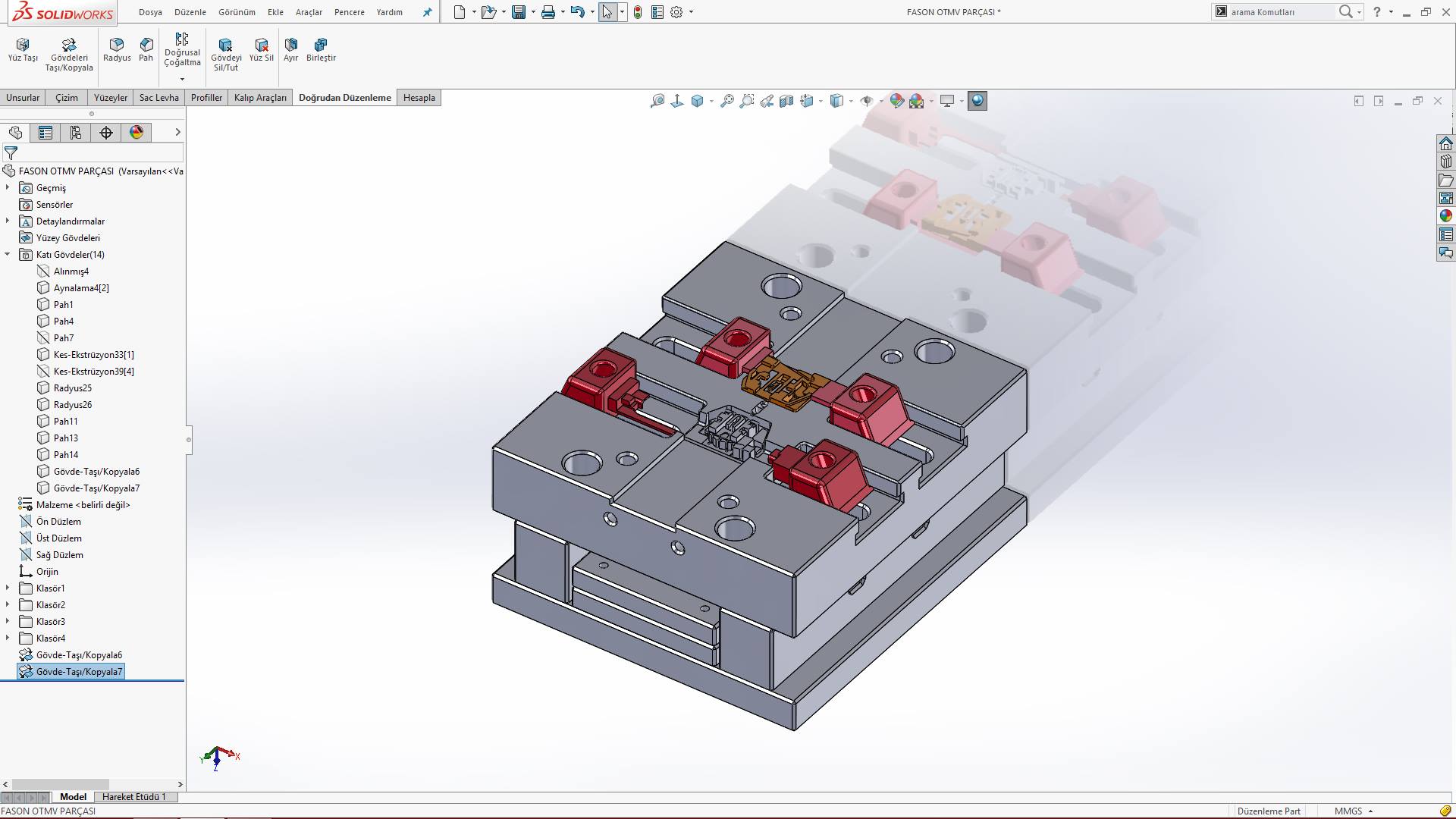Select the Gövde-Taşı/Kopyala6 feature at bottom
The width and height of the screenshot is (1456, 819).
coord(79,654)
